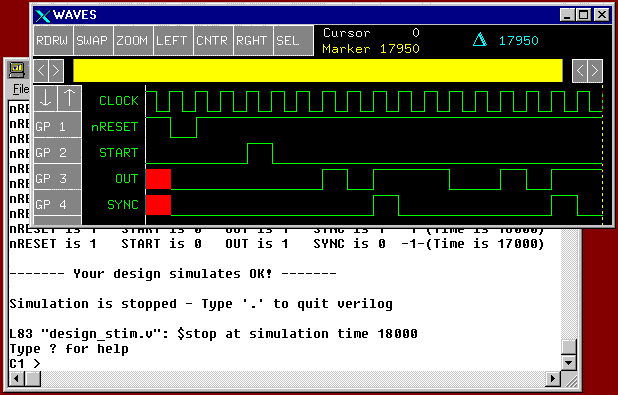Click the console vertical scroll down arrow
This screenshot has width=618, height=395.
point(568,363)
